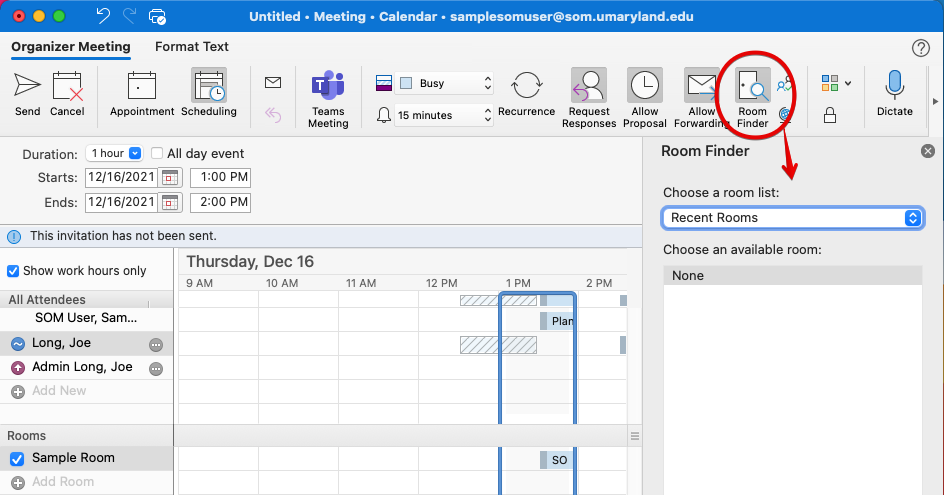Image resolution: width=944 pixels, height=495 pixels.
Task: Close the Room Finder panel
Action: pos(928,151)
